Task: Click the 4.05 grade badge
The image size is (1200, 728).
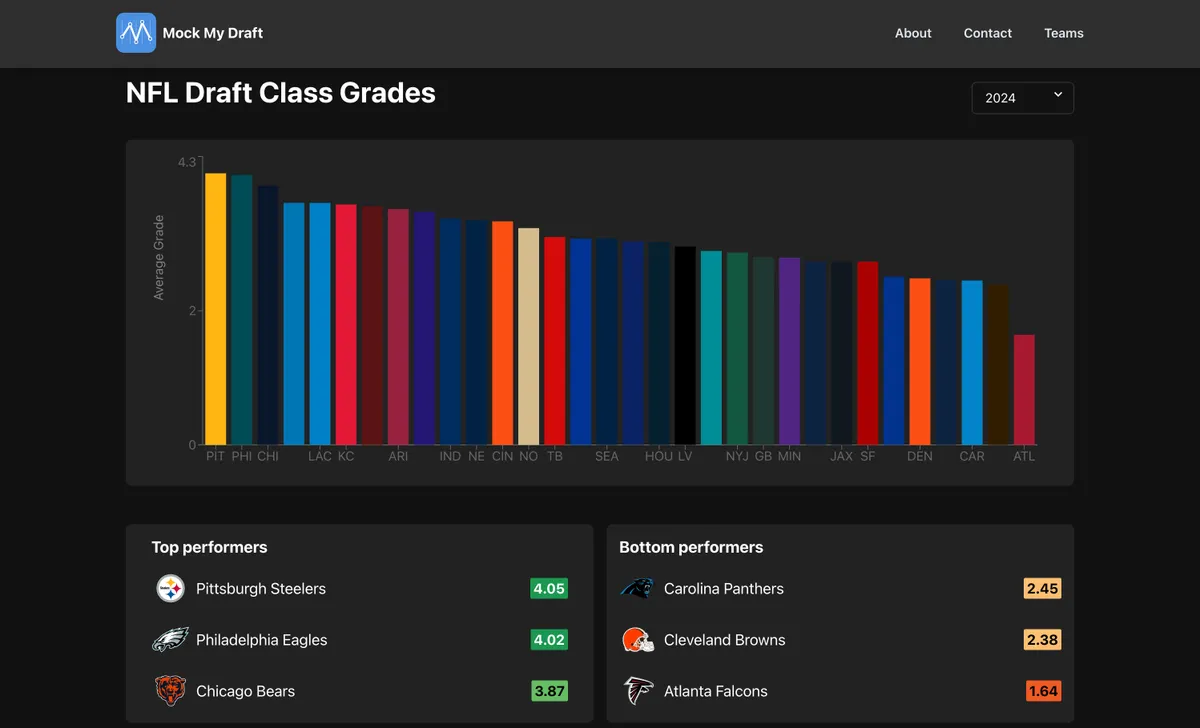Action: point(549,589)
